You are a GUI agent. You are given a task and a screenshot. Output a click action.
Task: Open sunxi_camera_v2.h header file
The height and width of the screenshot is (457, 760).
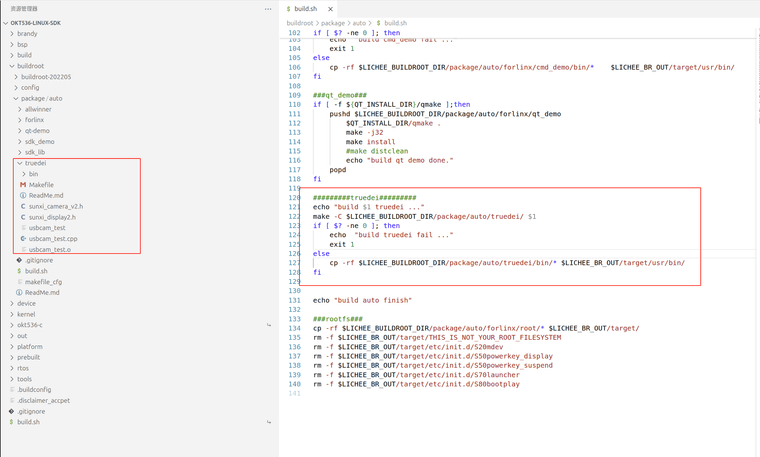[x=51, y=206]
